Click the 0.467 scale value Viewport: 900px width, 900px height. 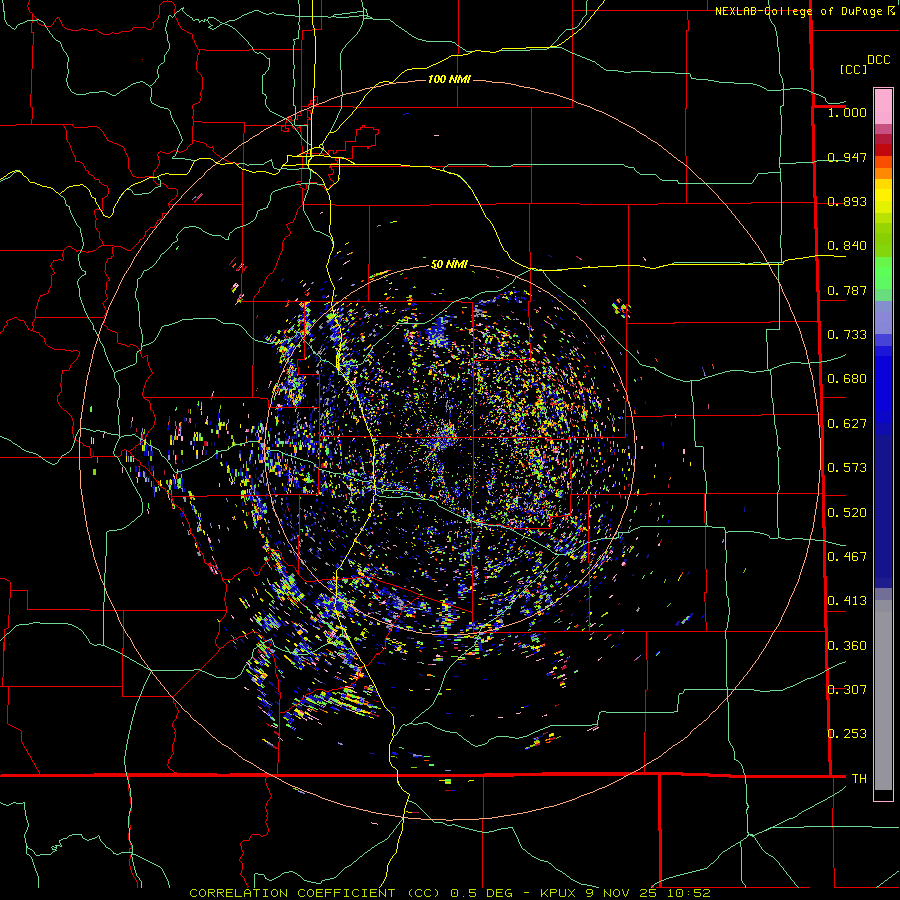(x=847, y=557)
